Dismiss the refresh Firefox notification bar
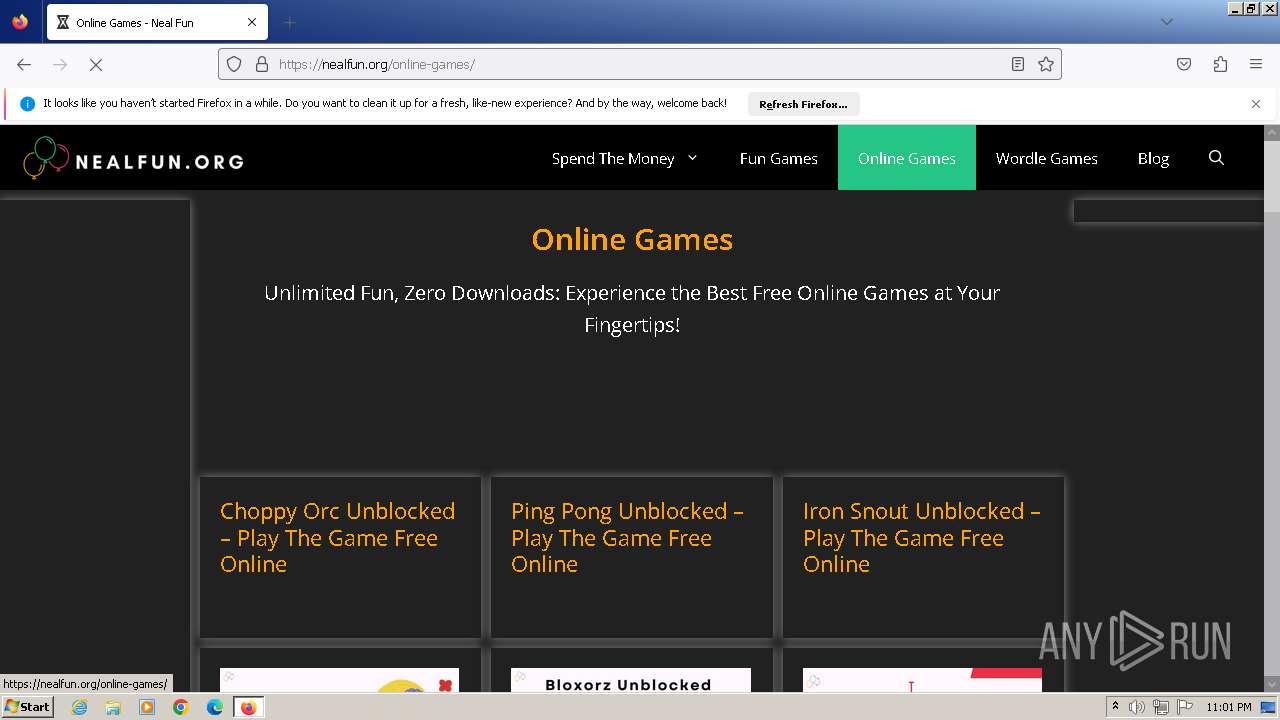The image size is (1280, 720). coord(1256,104)
